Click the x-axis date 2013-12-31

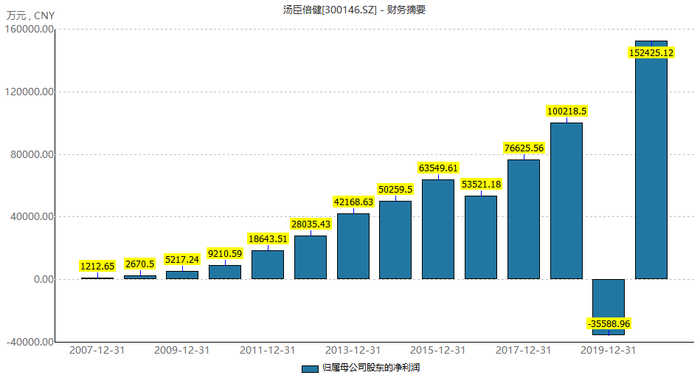tap(353, 350)
